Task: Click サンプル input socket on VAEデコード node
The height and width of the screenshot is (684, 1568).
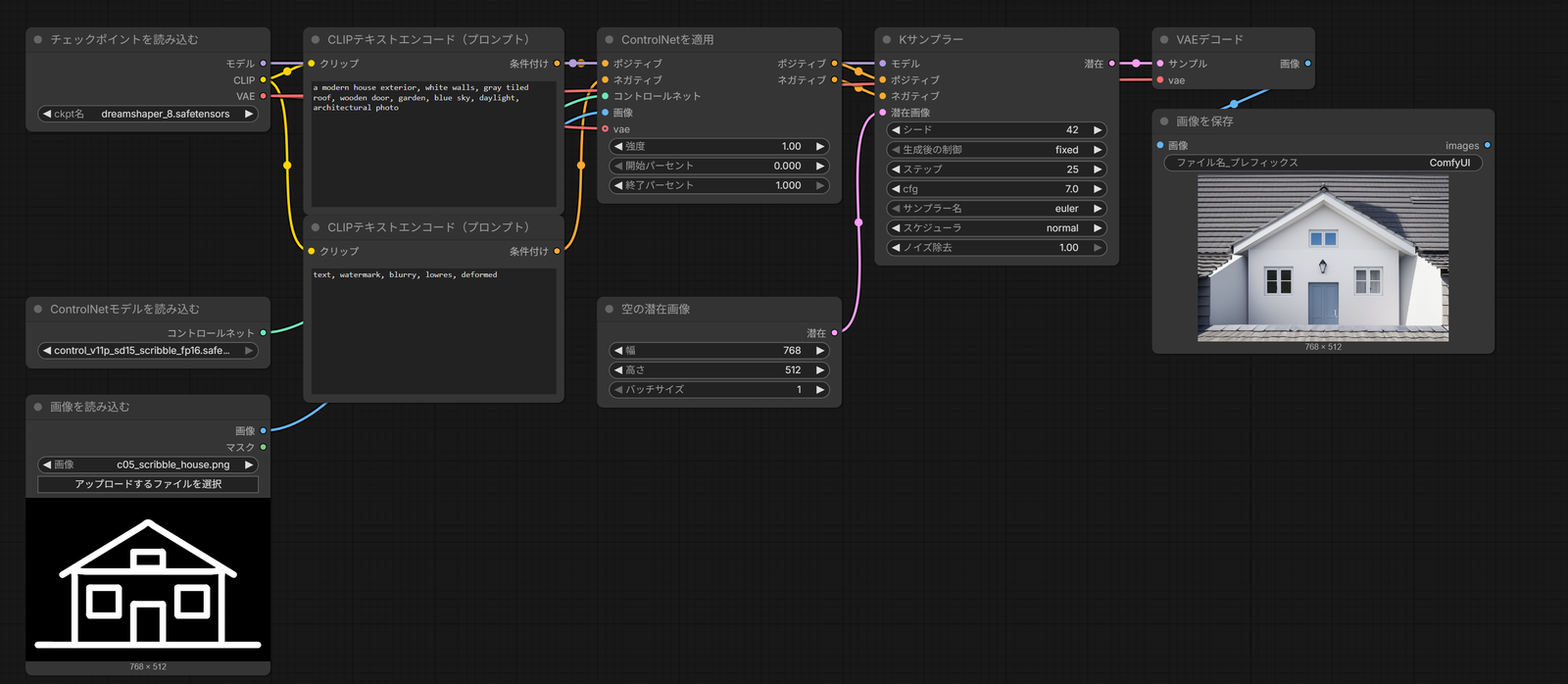Action: tap(1160, 64)
